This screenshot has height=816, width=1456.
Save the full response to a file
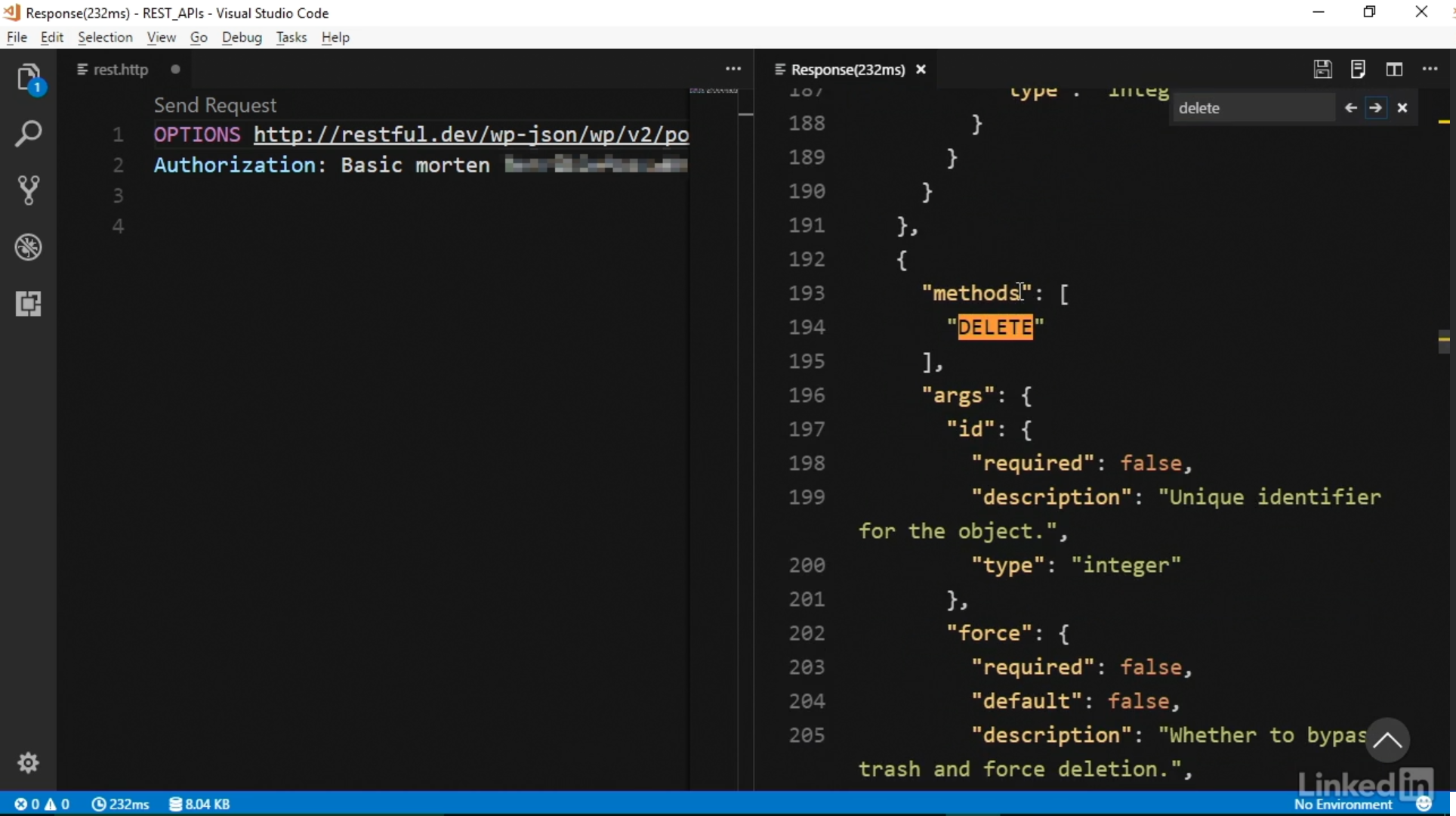[x=1322, y=69]
